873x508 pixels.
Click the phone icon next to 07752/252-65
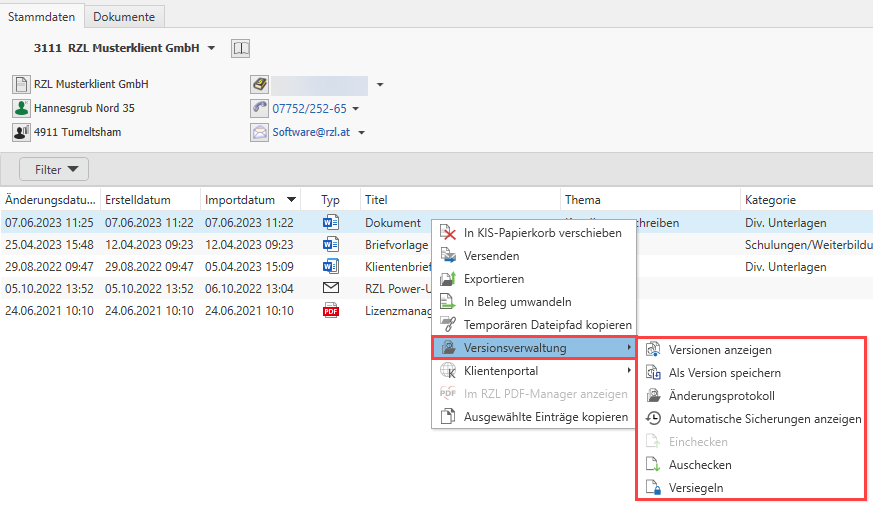[x=259, y=108]
